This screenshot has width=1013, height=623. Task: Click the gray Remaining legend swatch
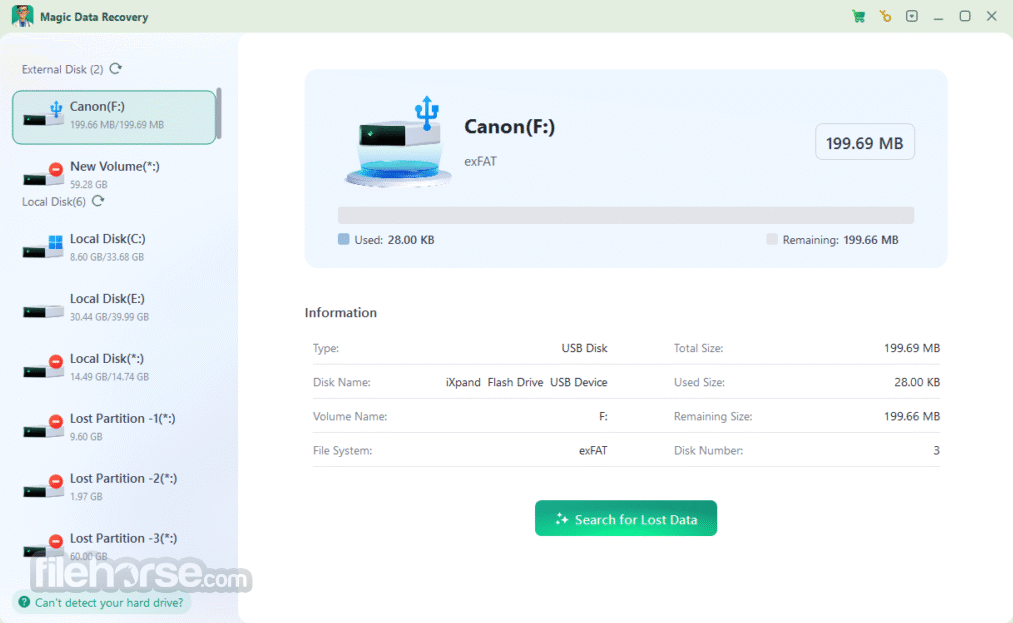[x=771, y=239]
